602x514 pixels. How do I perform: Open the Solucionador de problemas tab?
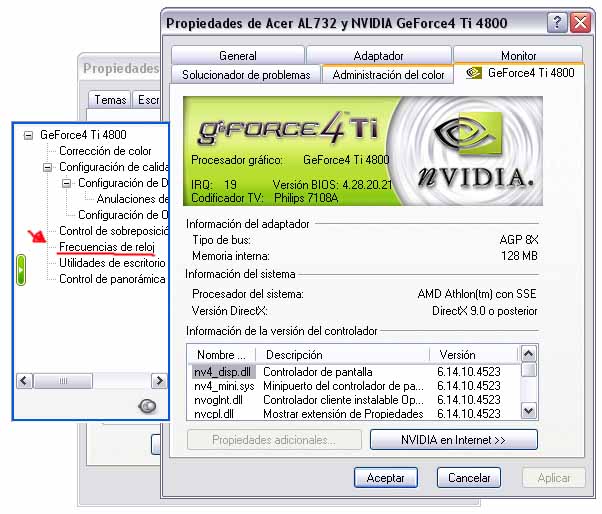[x=246, y=74]
